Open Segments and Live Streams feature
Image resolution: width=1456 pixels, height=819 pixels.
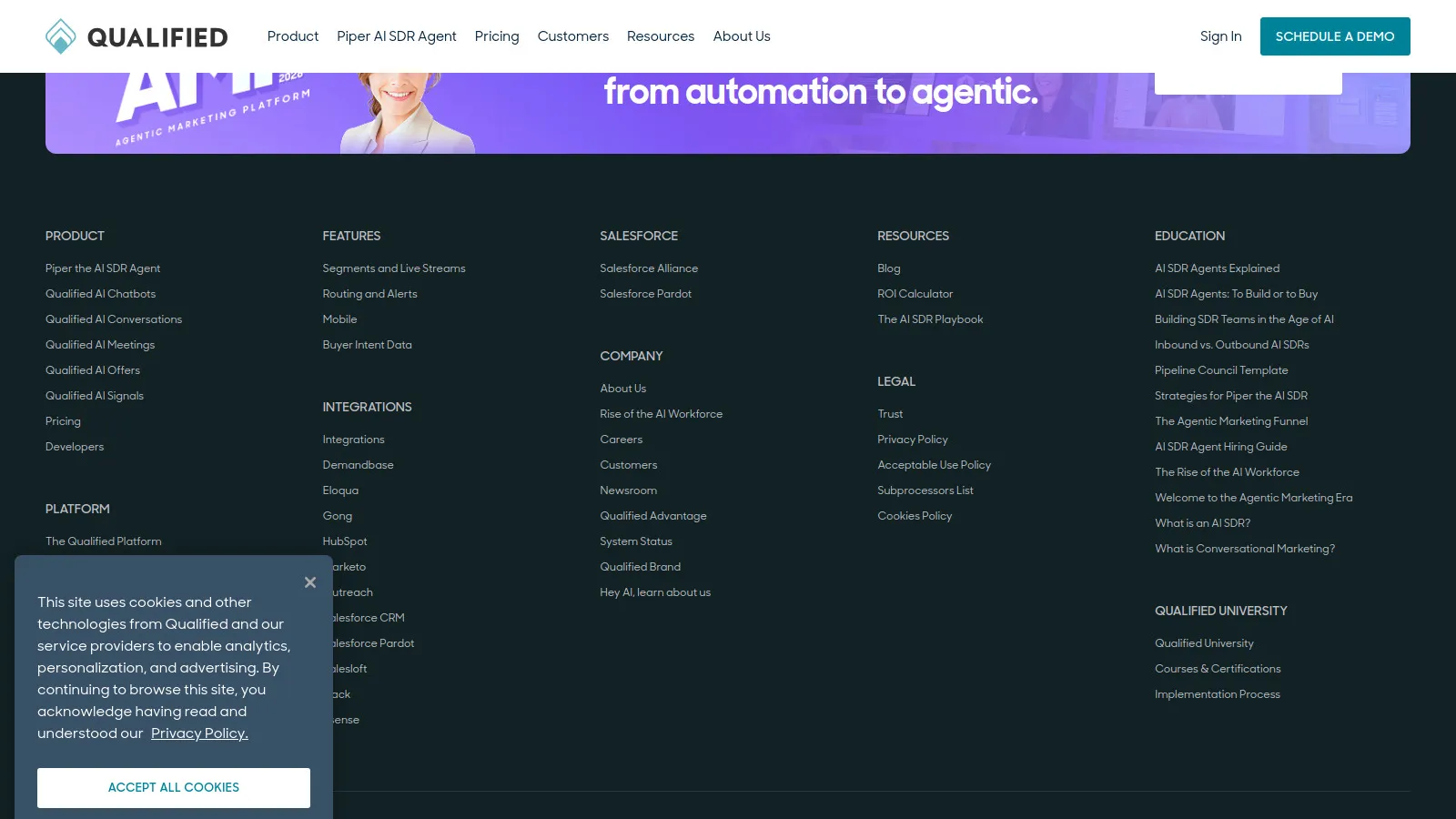coord(393,268)
